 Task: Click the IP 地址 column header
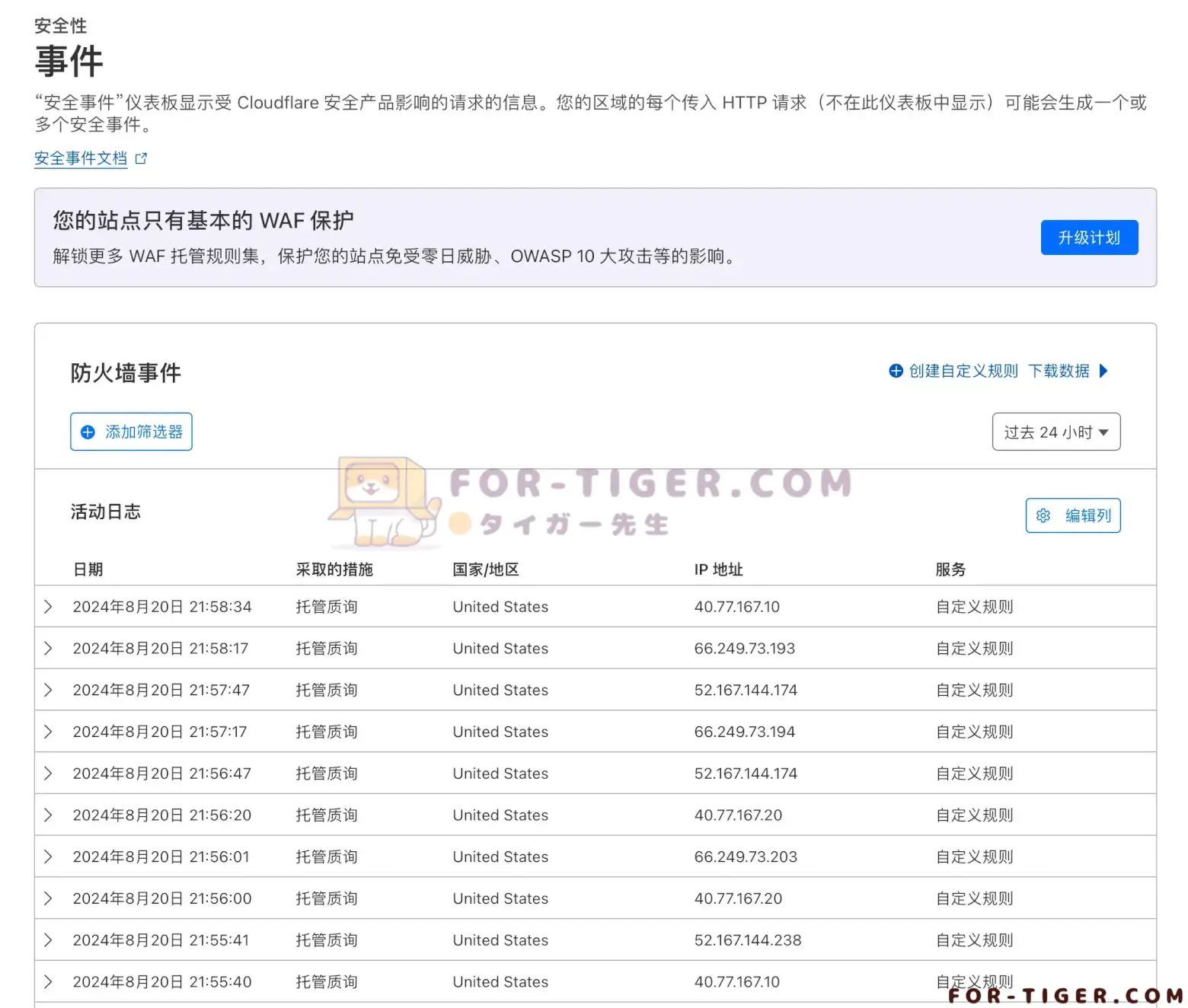[718, 569]
